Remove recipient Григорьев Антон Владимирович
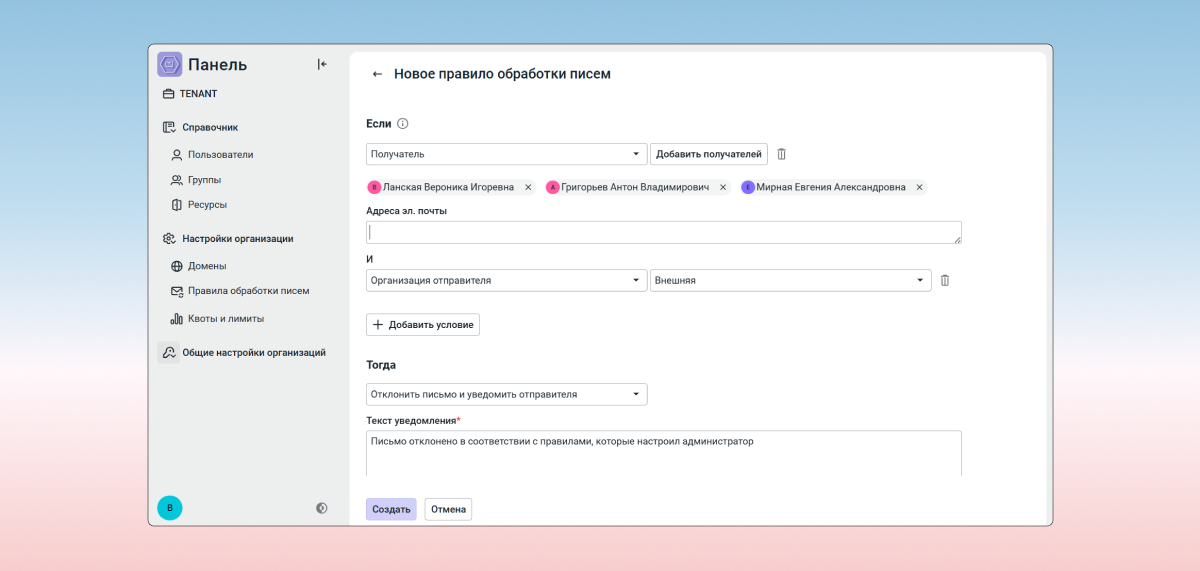Screen dimensions: 1200x571 pyautogui.click(x=723, y=187)
